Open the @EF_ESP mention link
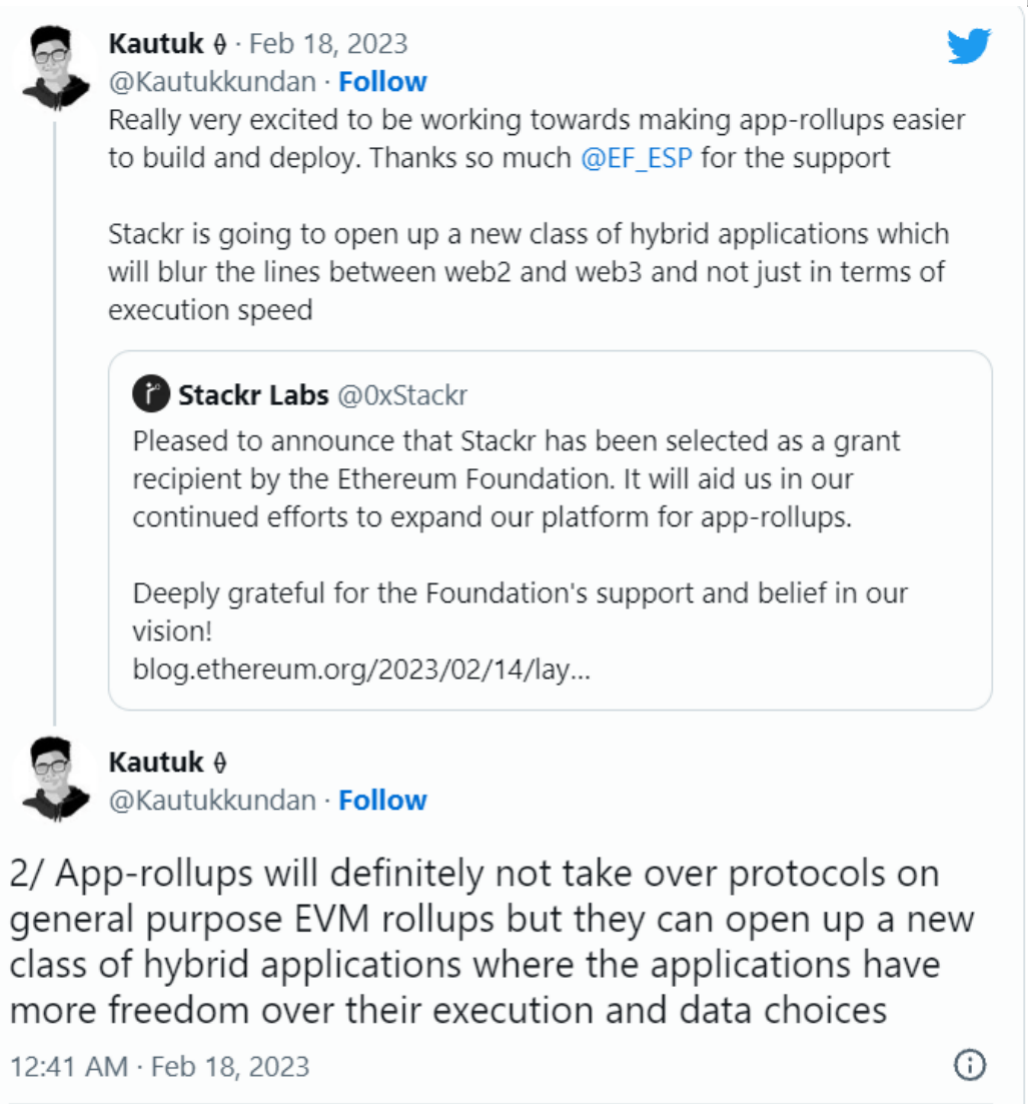Viewport: 1028px width, 1104px height. click(x=636, y=159)
